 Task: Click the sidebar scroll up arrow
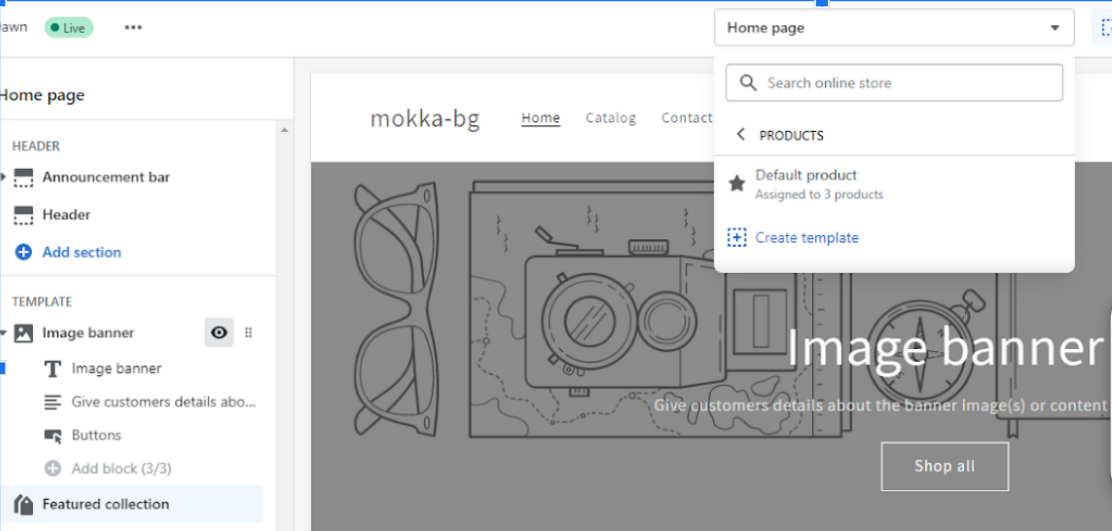284,131
